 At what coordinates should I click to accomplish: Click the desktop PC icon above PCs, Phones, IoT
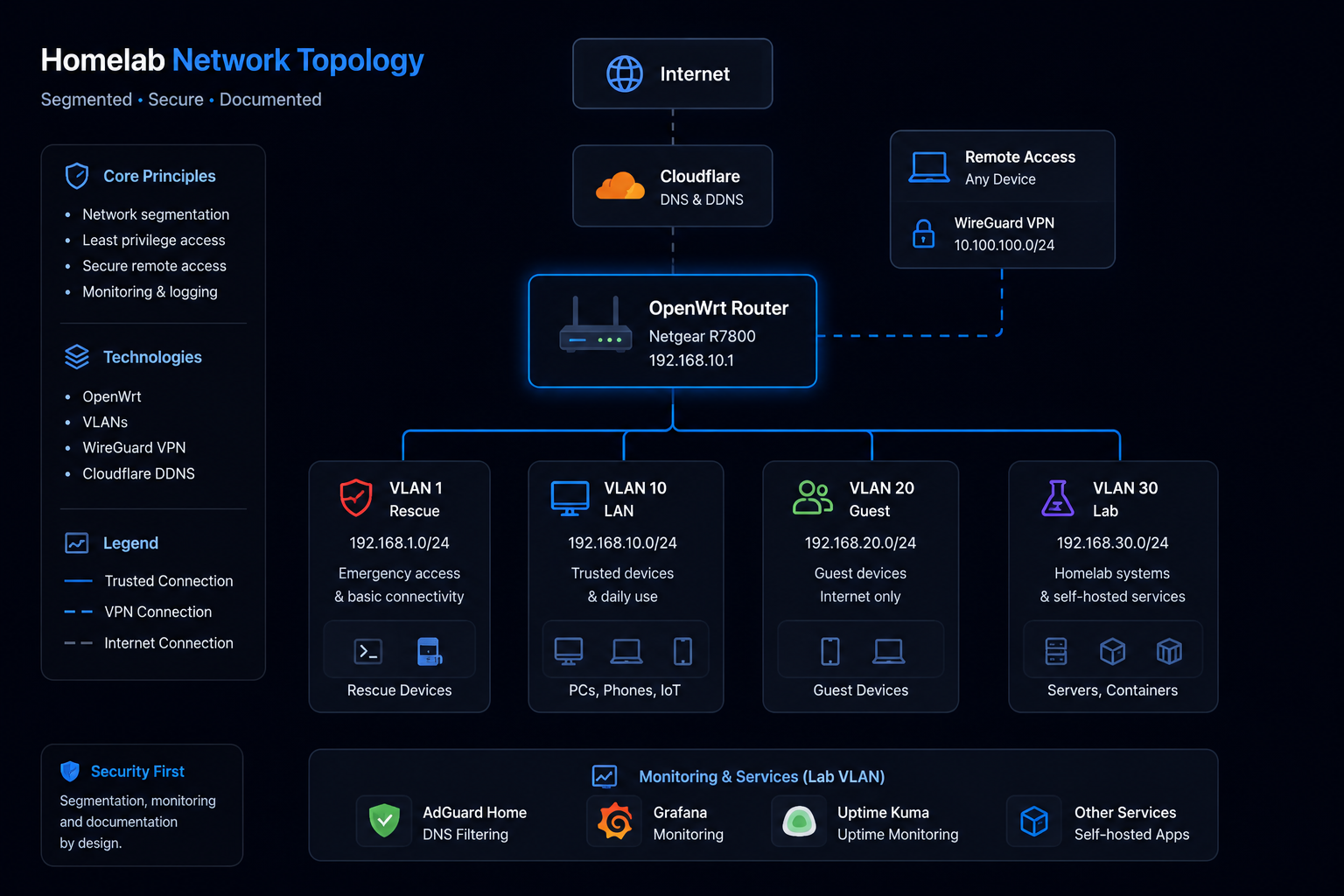(569, 651)
